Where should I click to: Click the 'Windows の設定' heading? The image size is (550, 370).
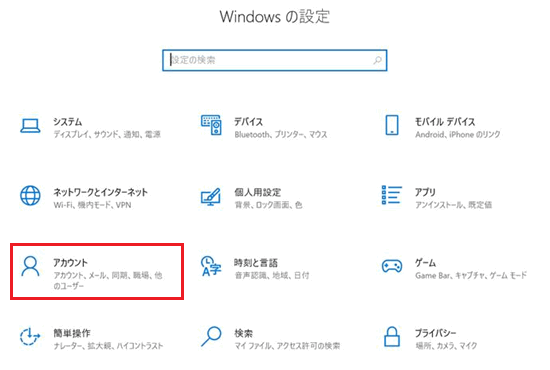(275, 16)
